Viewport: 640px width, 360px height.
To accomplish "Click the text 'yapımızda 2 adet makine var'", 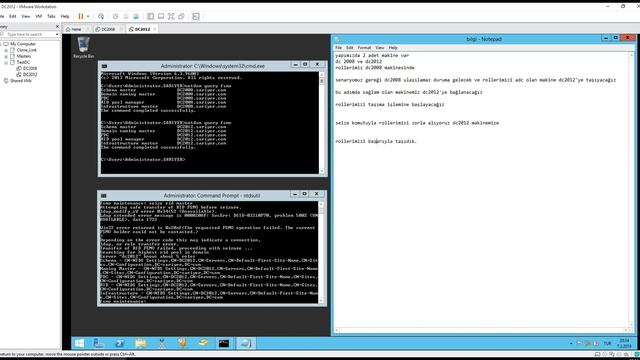I will click(x=372, y=56).
